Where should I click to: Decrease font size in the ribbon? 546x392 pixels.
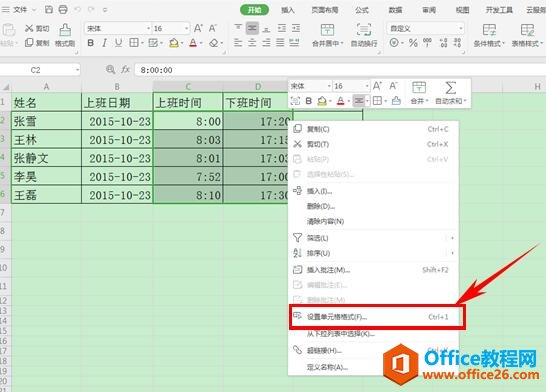point(213,28)
